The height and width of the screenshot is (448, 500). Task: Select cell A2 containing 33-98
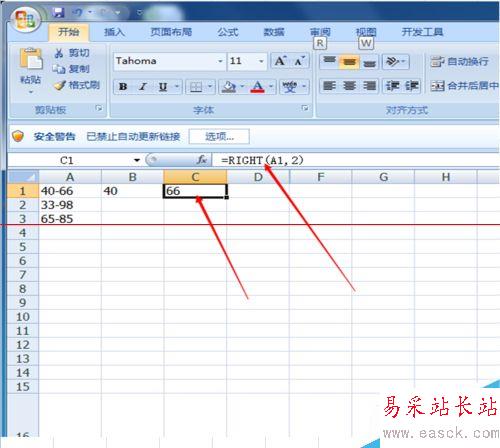point(70,205)
